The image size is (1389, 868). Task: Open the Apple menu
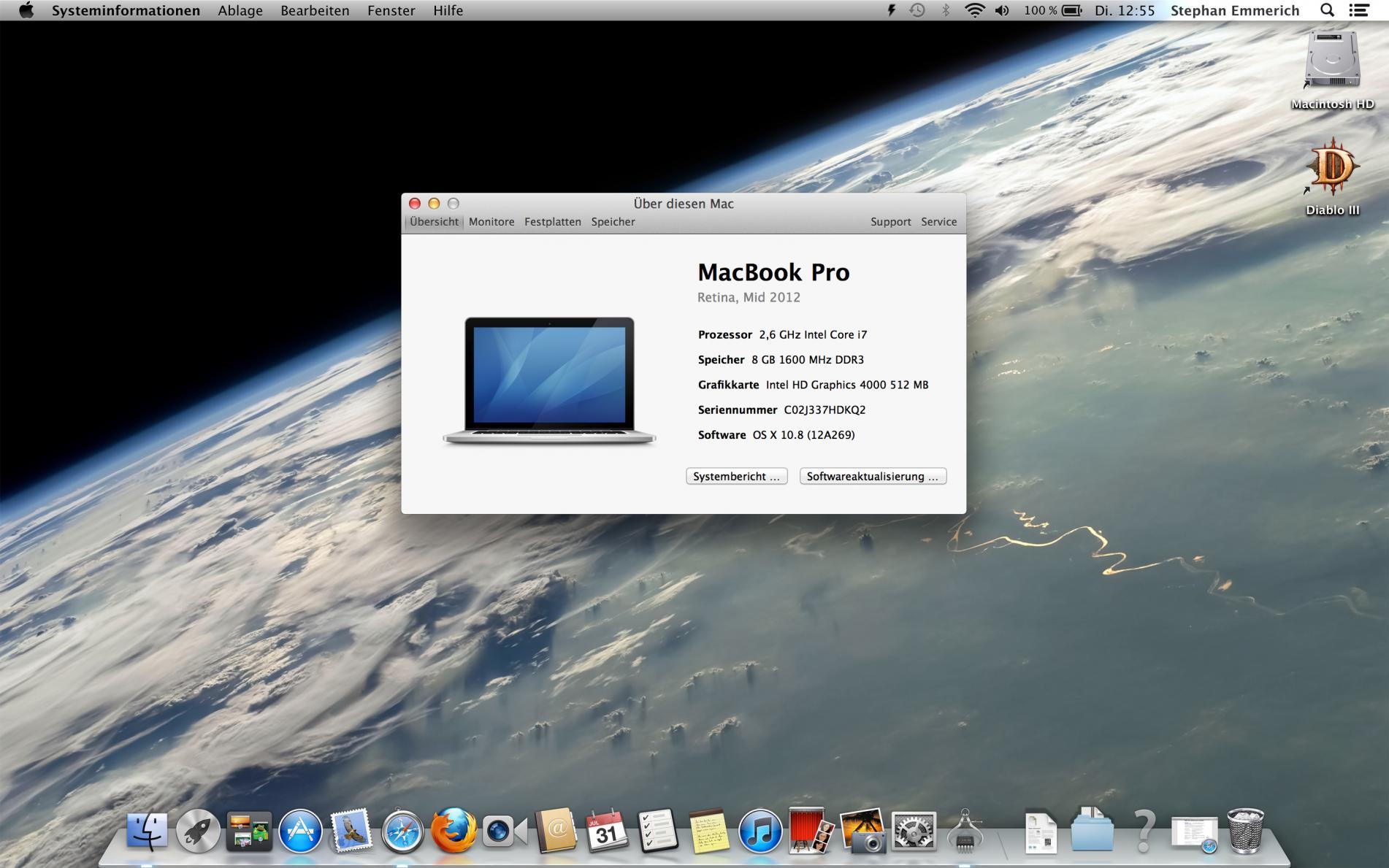coord(26,10)
